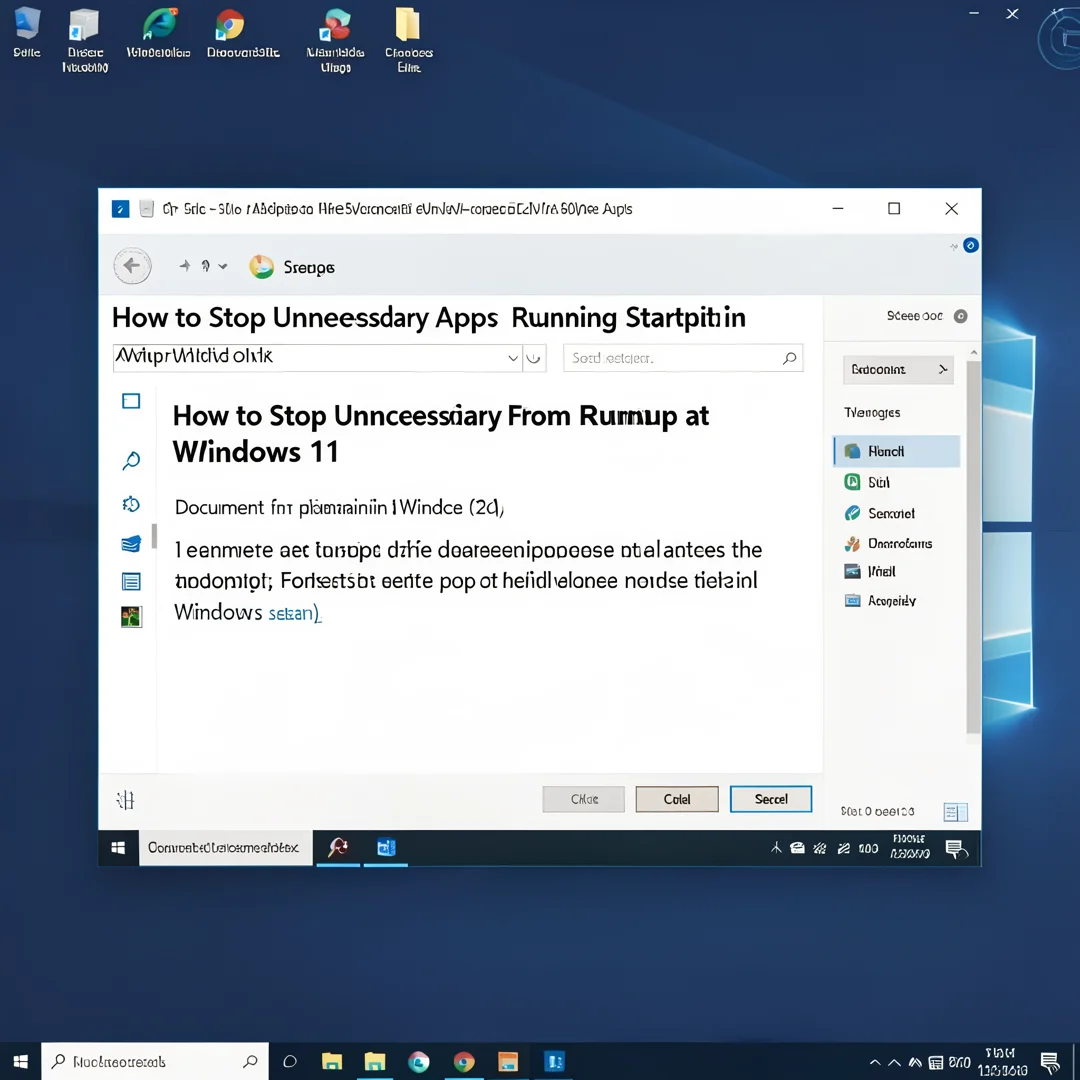Screen dimensions: 1080x1080
Task: Click the 'setan)' hyperlink in the article
Action: pyautogui.click(x=294, y=612)
